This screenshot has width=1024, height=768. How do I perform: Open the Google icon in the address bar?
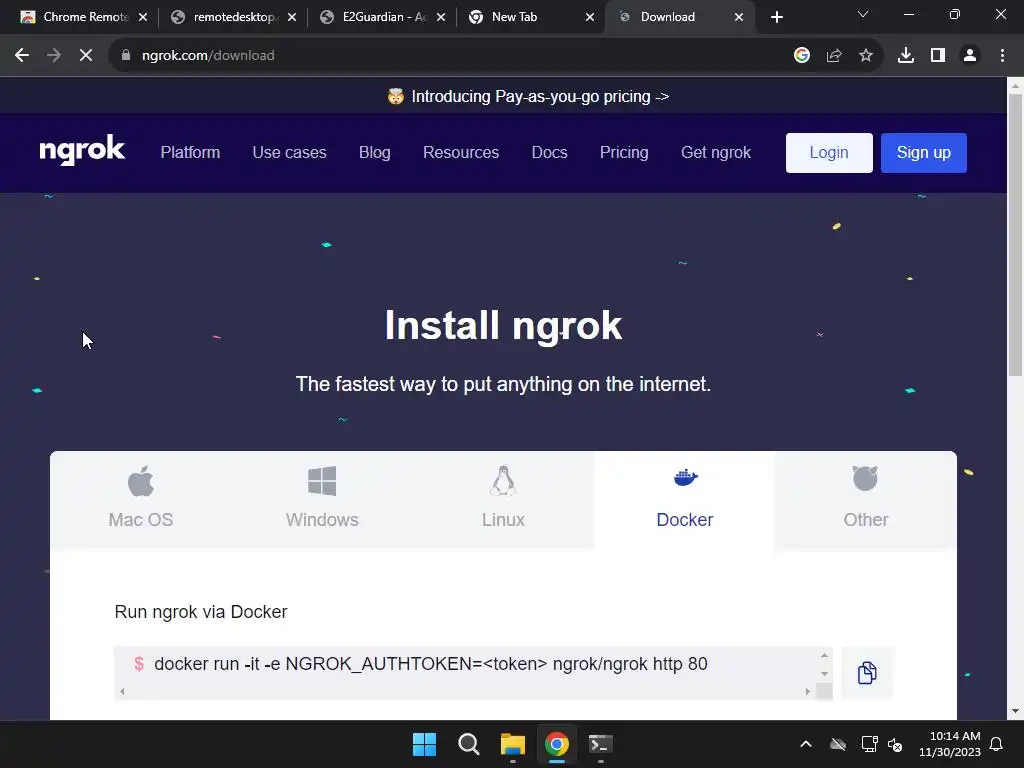tap(802, 56)
